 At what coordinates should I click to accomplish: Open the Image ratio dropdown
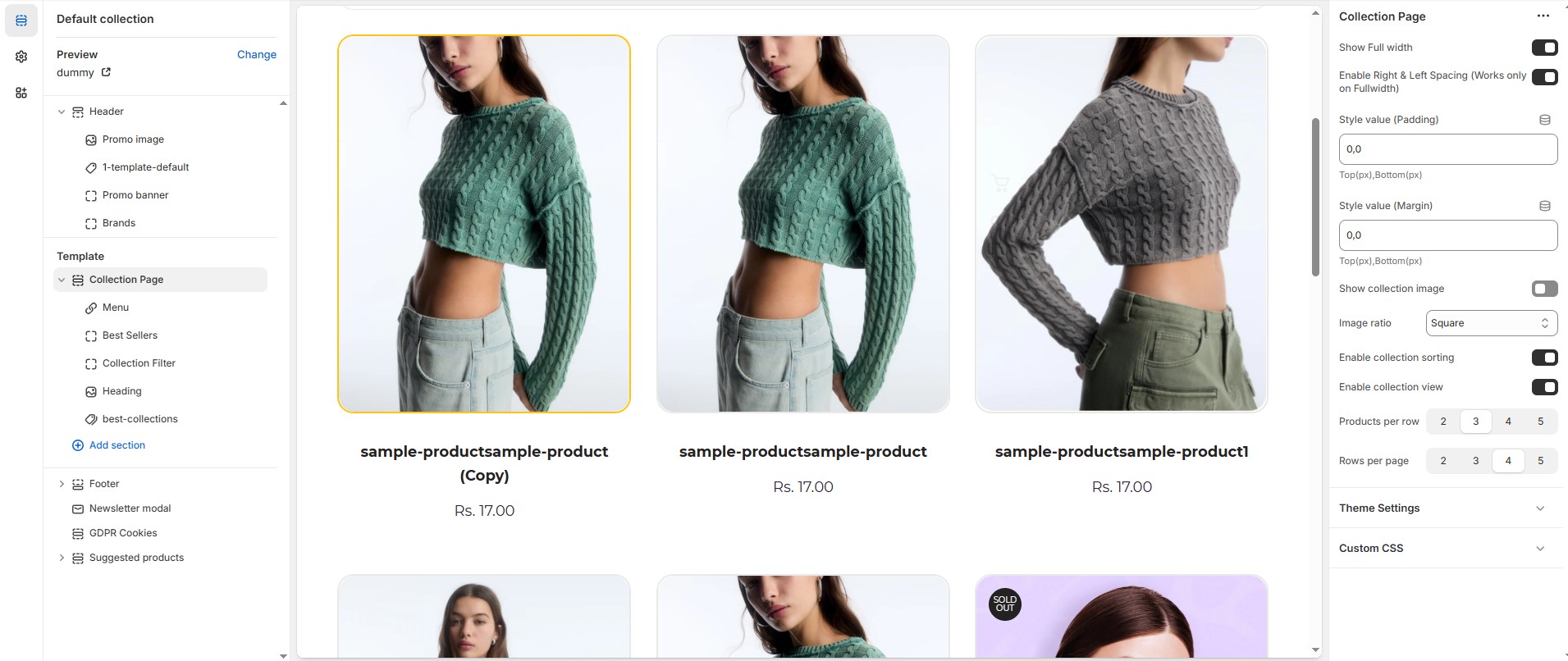point(1491,323)
